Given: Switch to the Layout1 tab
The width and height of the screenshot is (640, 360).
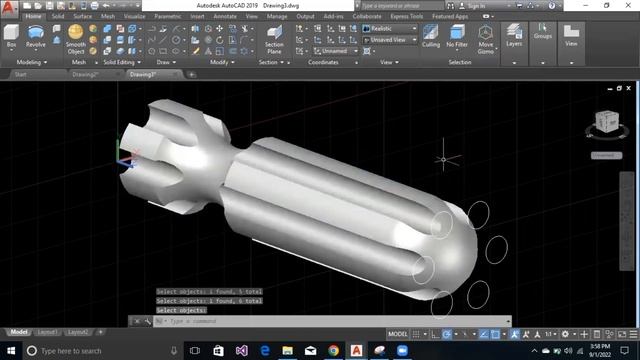Looking at the screenshot, I should click(x=47, y=332).
